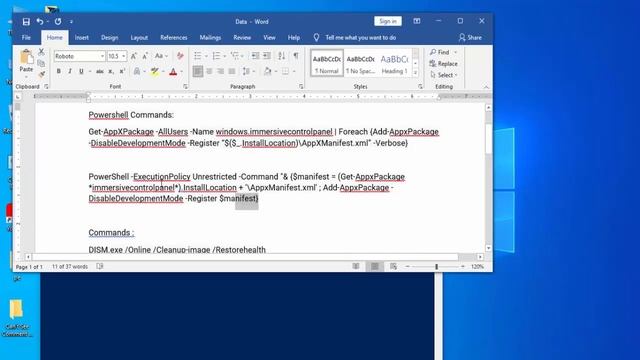Toggle show paragraph marks
This screenshot has height=360, width=640.
click(x=296, y=56)
